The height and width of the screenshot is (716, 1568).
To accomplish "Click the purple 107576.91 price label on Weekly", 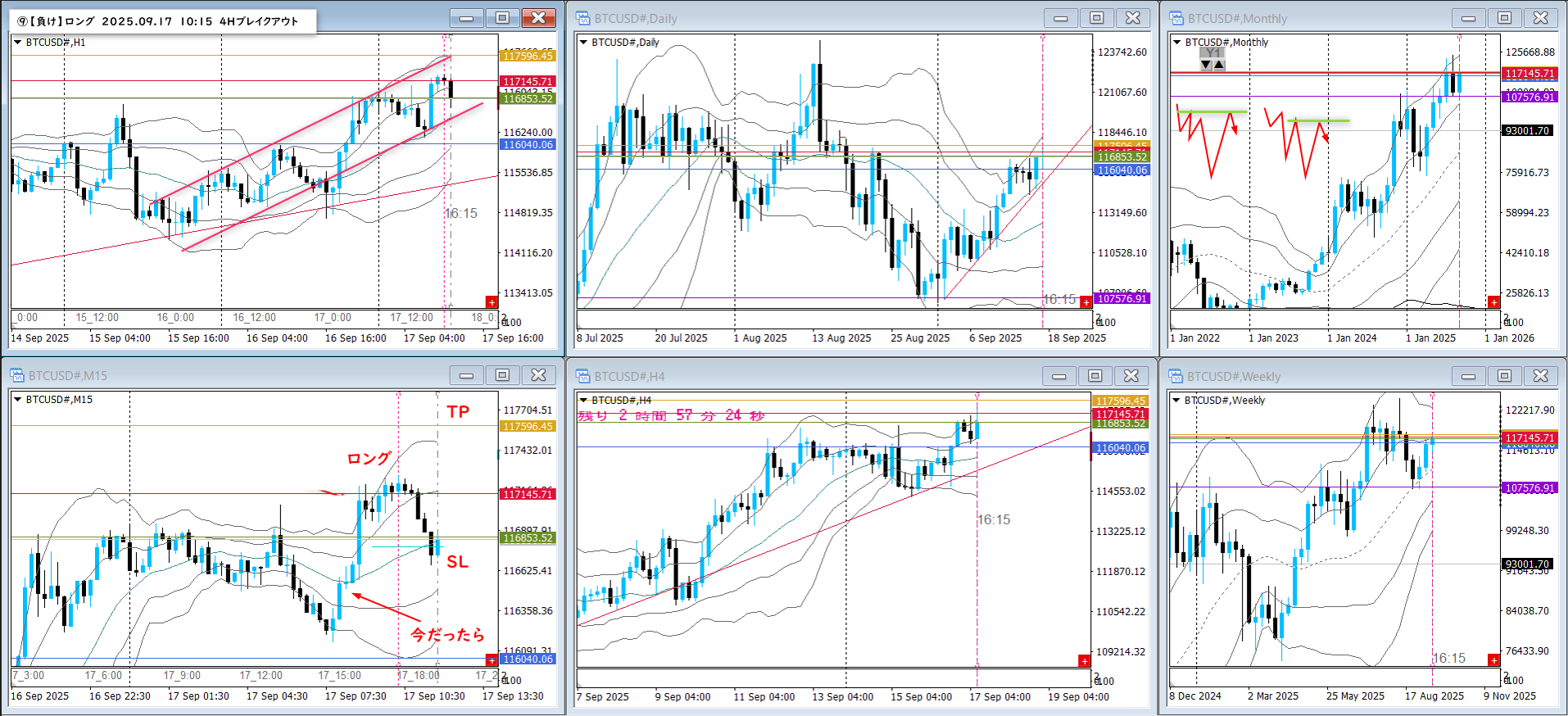I will [1529, 488].
